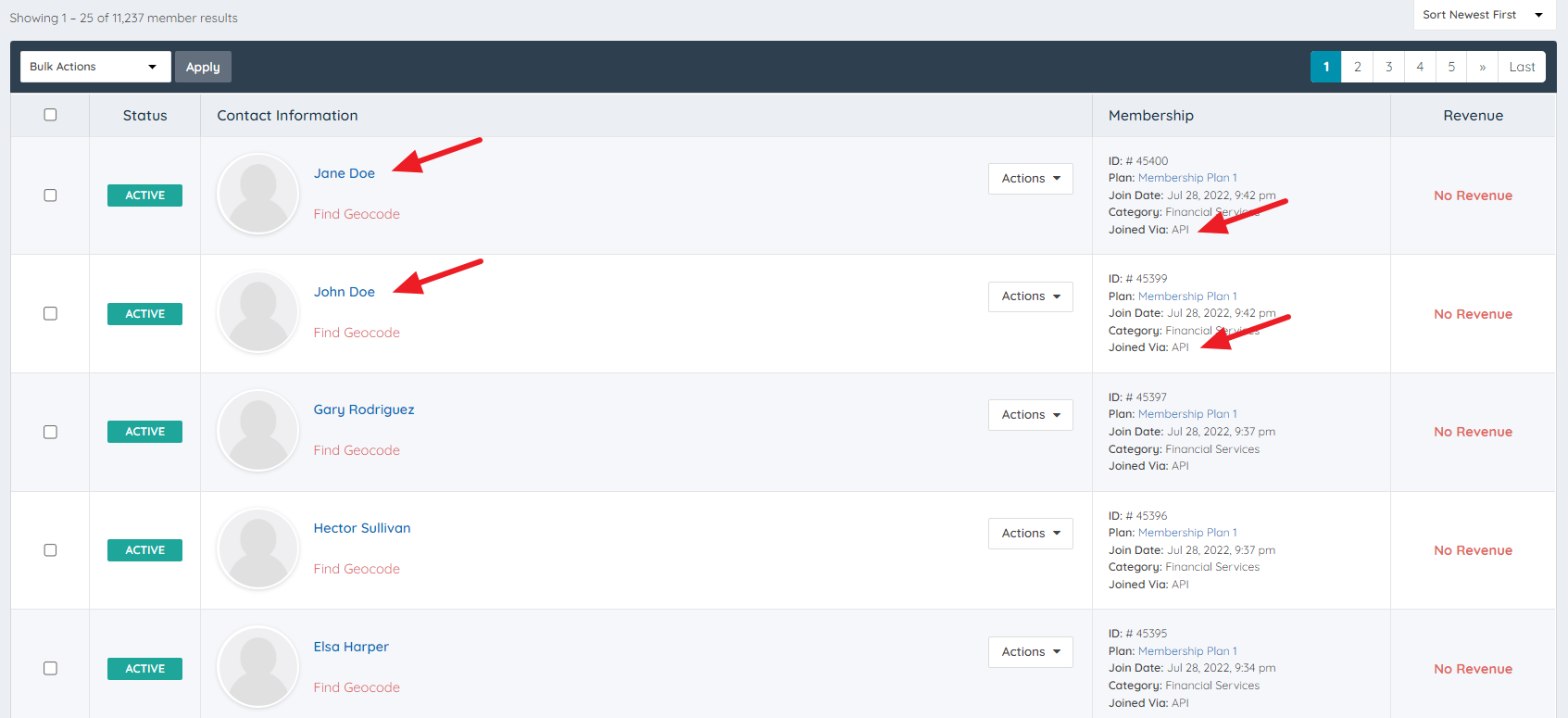Screen dimensions: 1568x718
Task: Open Gary Rodriguez's avatar image
Action: click(257, 431)
